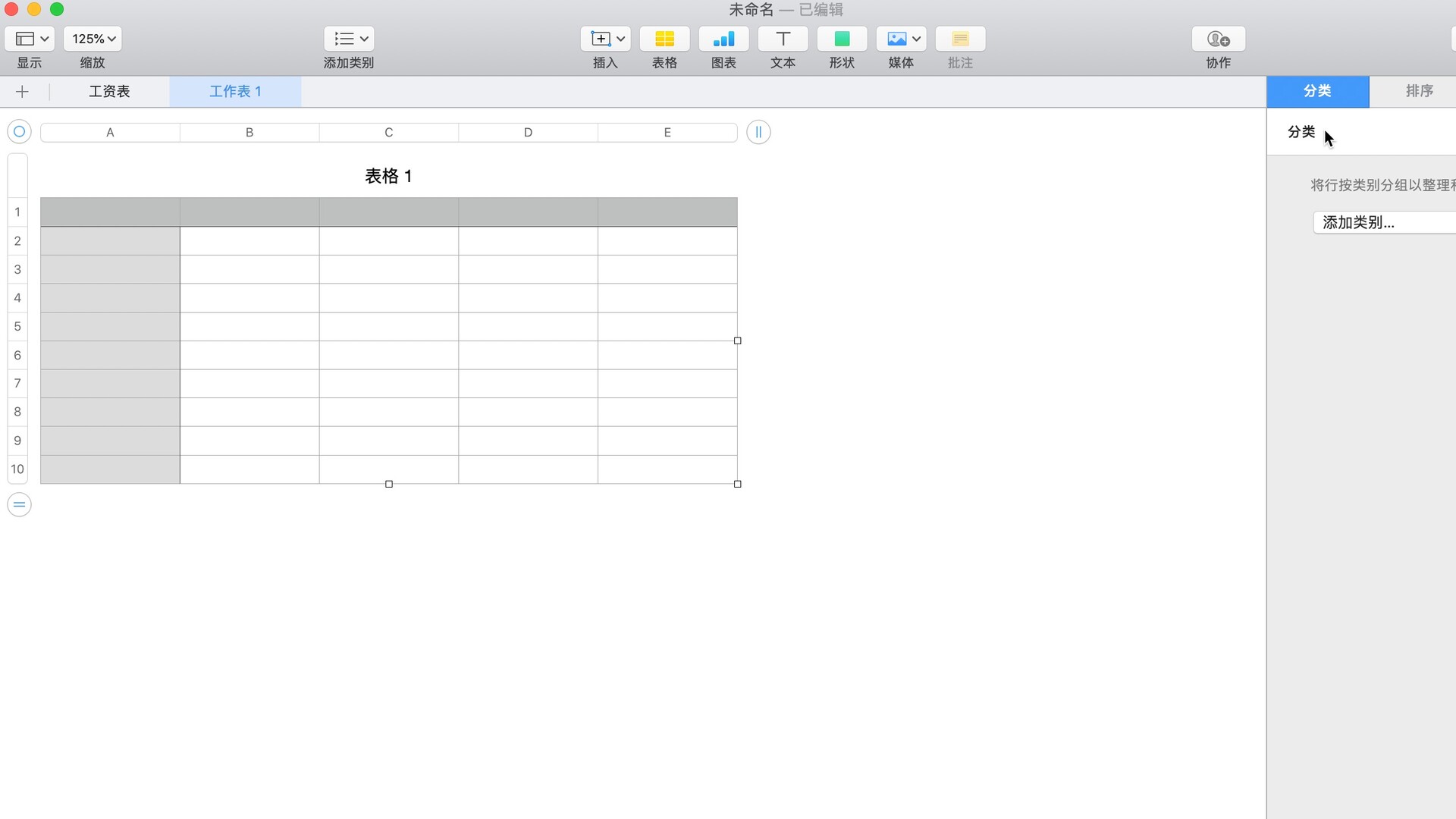Image resolution: width=1456 pixels, height=819 pixels.
Task: Open the 图表 chart insertion icon
Action: tap(723, 39)
